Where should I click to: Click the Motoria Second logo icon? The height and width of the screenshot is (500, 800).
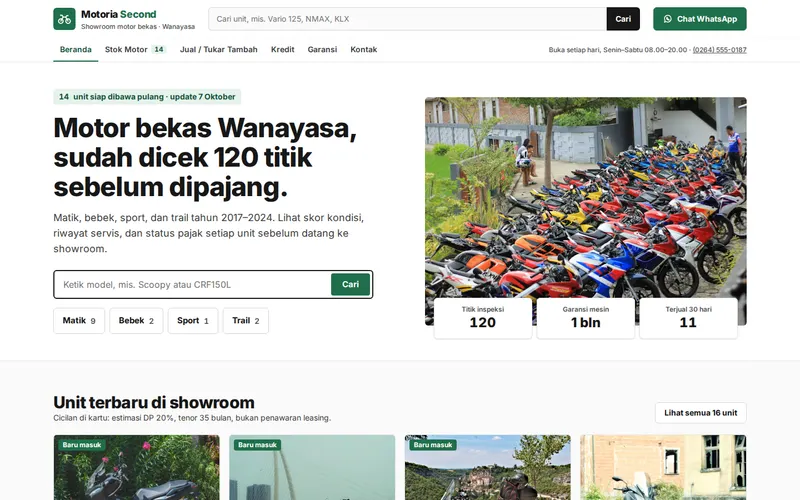(x=64, y=19)
